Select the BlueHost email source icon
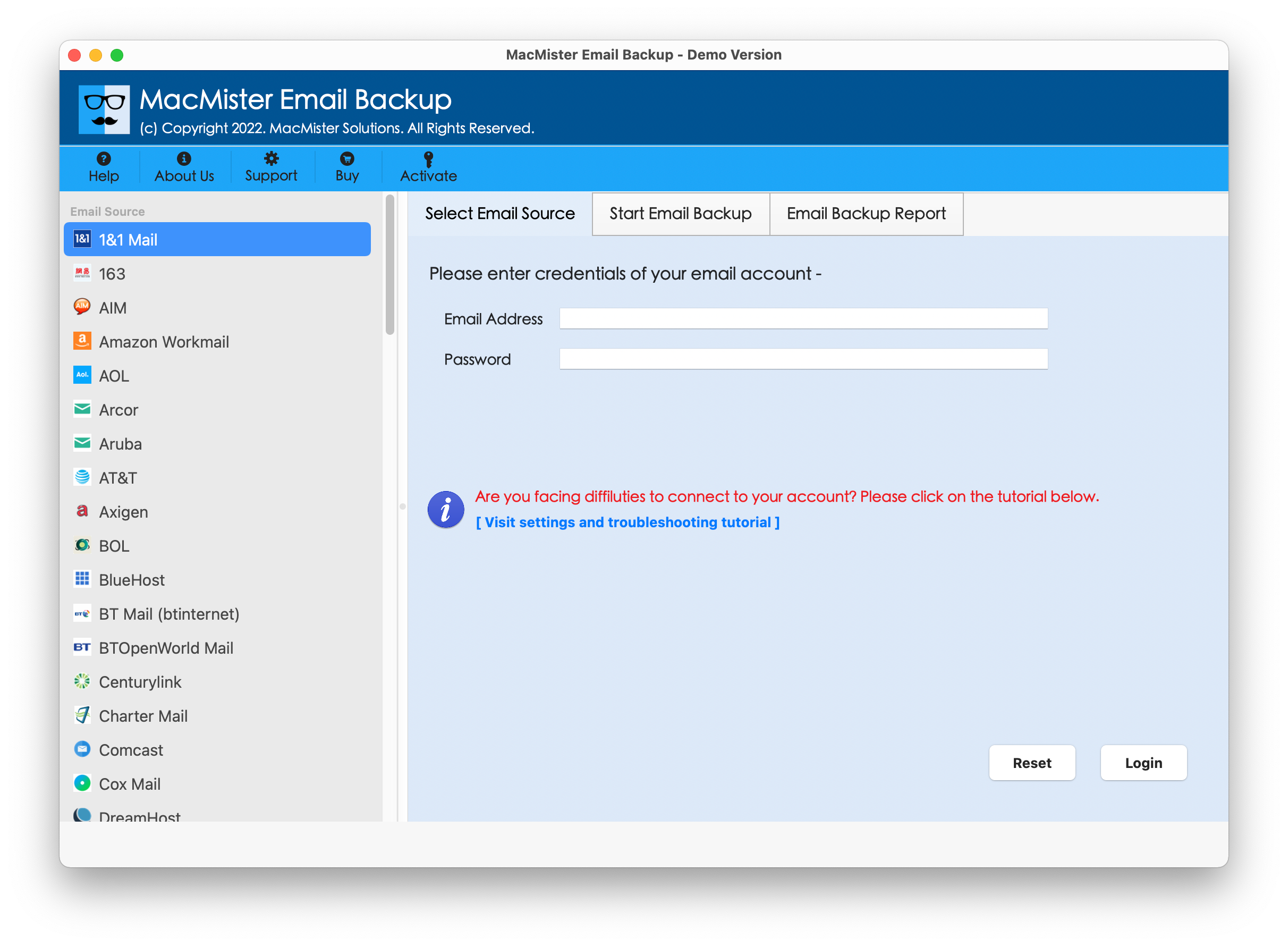This screenshot has width=1288, height=946. pos(82,579)
